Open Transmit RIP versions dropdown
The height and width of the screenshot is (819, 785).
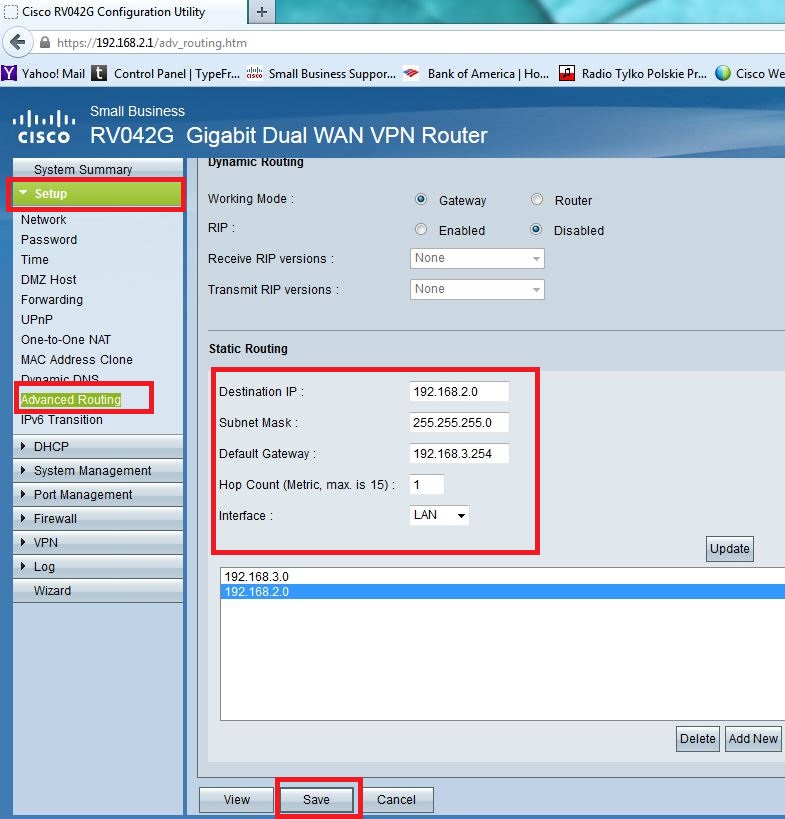(x=477, y=289)
